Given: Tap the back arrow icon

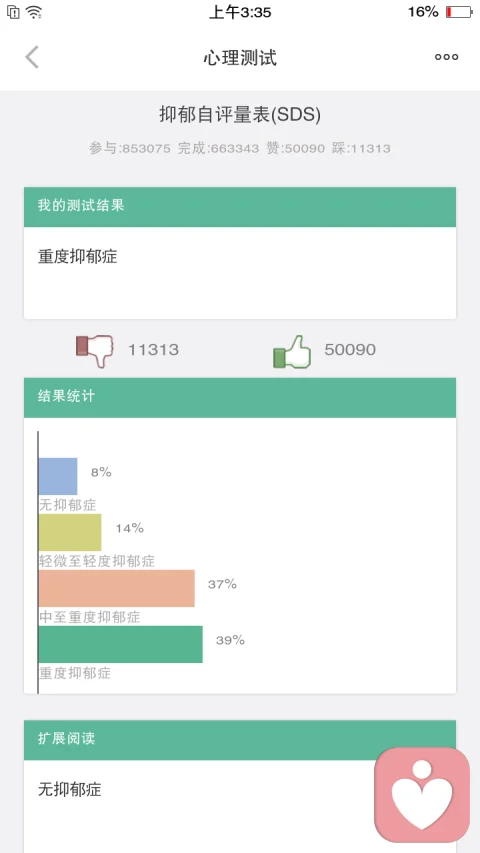Looking at the screenshot, I should pyautogui.click(x=32, y=57).
